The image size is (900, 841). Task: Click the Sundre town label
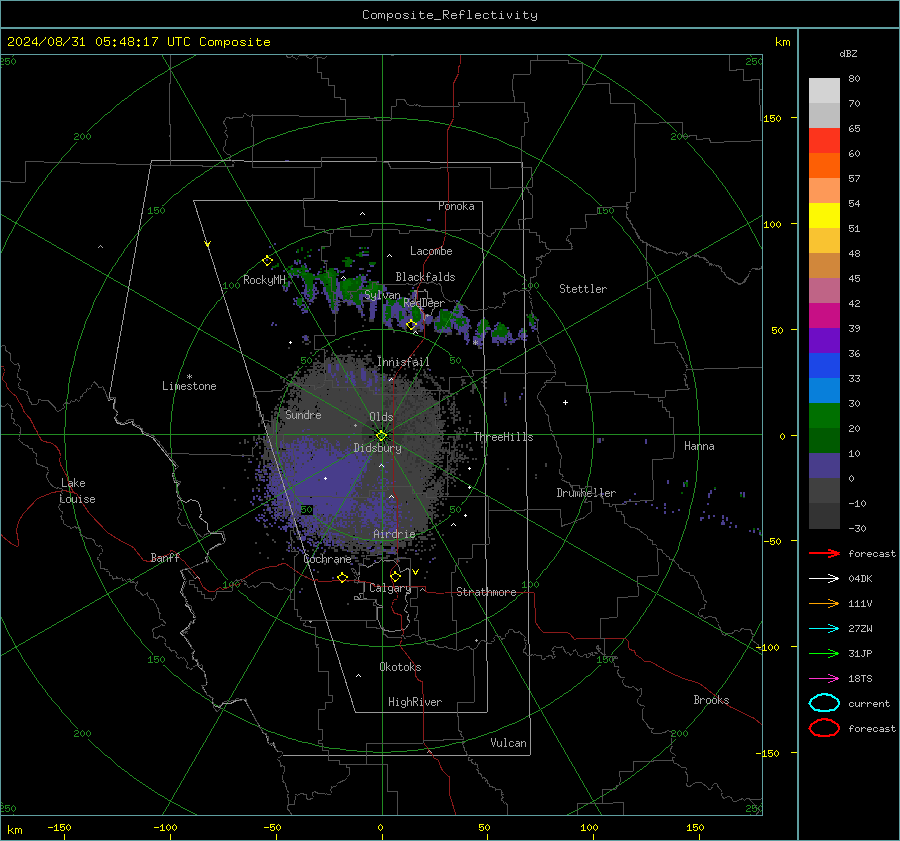click(304, 414)
